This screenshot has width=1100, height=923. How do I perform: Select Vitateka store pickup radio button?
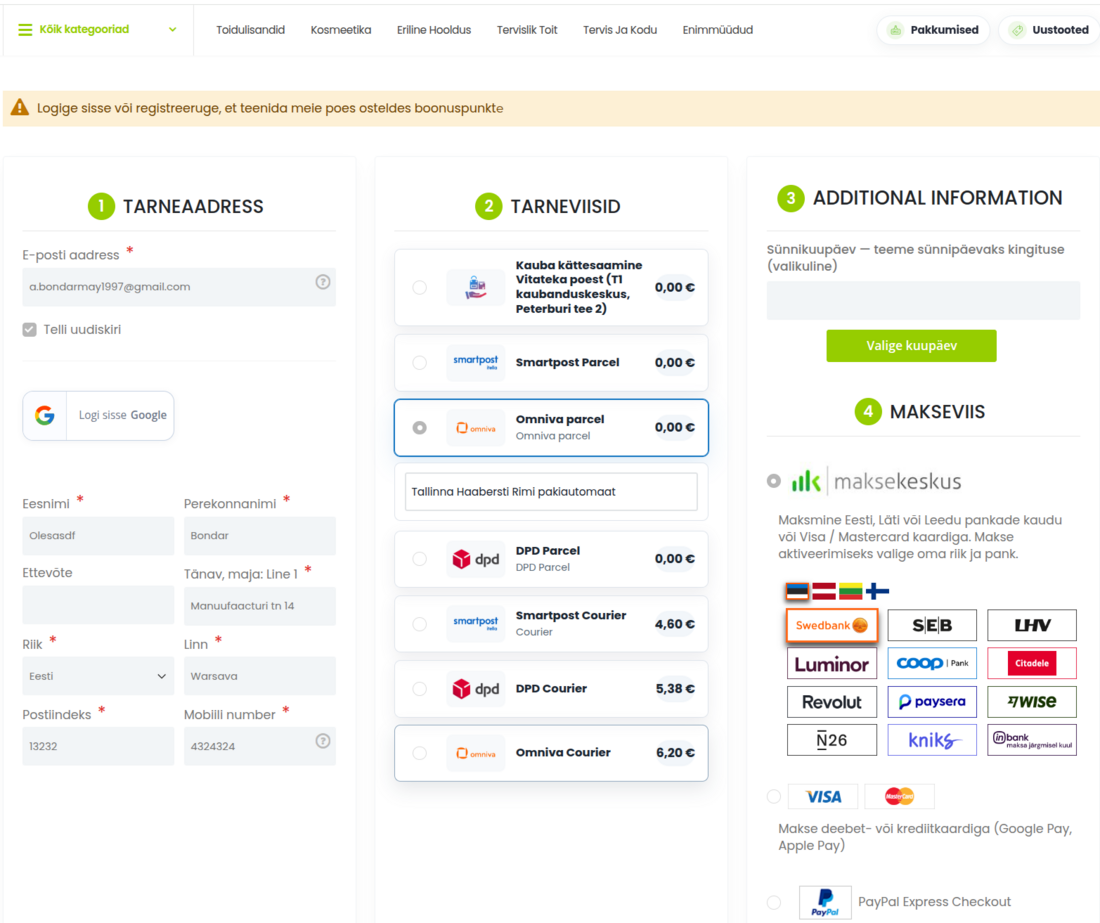(420, 288)
